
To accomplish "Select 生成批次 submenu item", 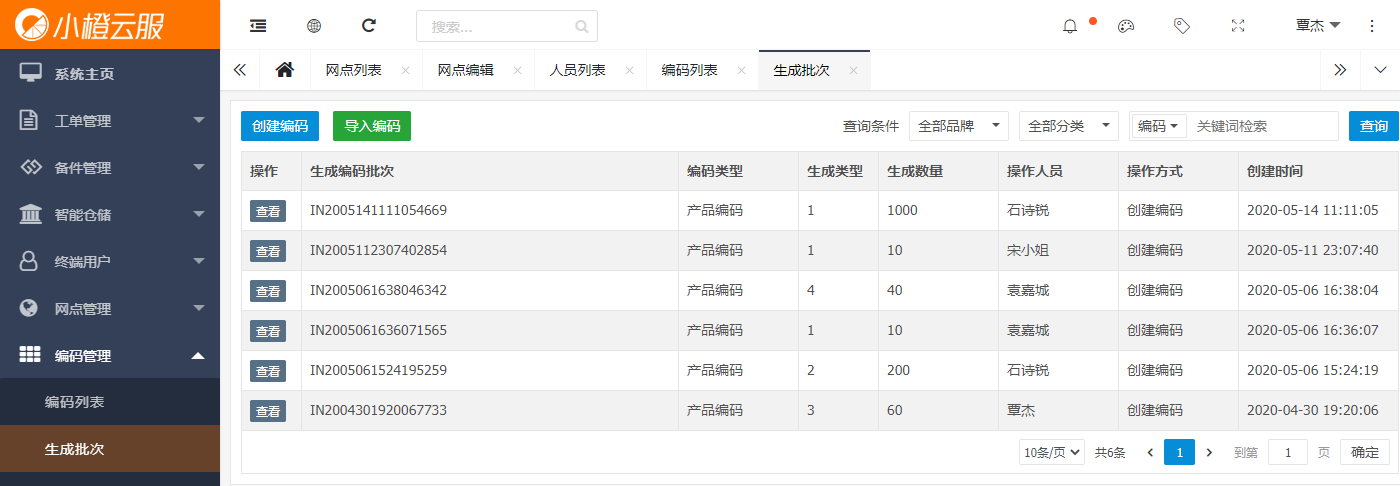I will (110, 449).
